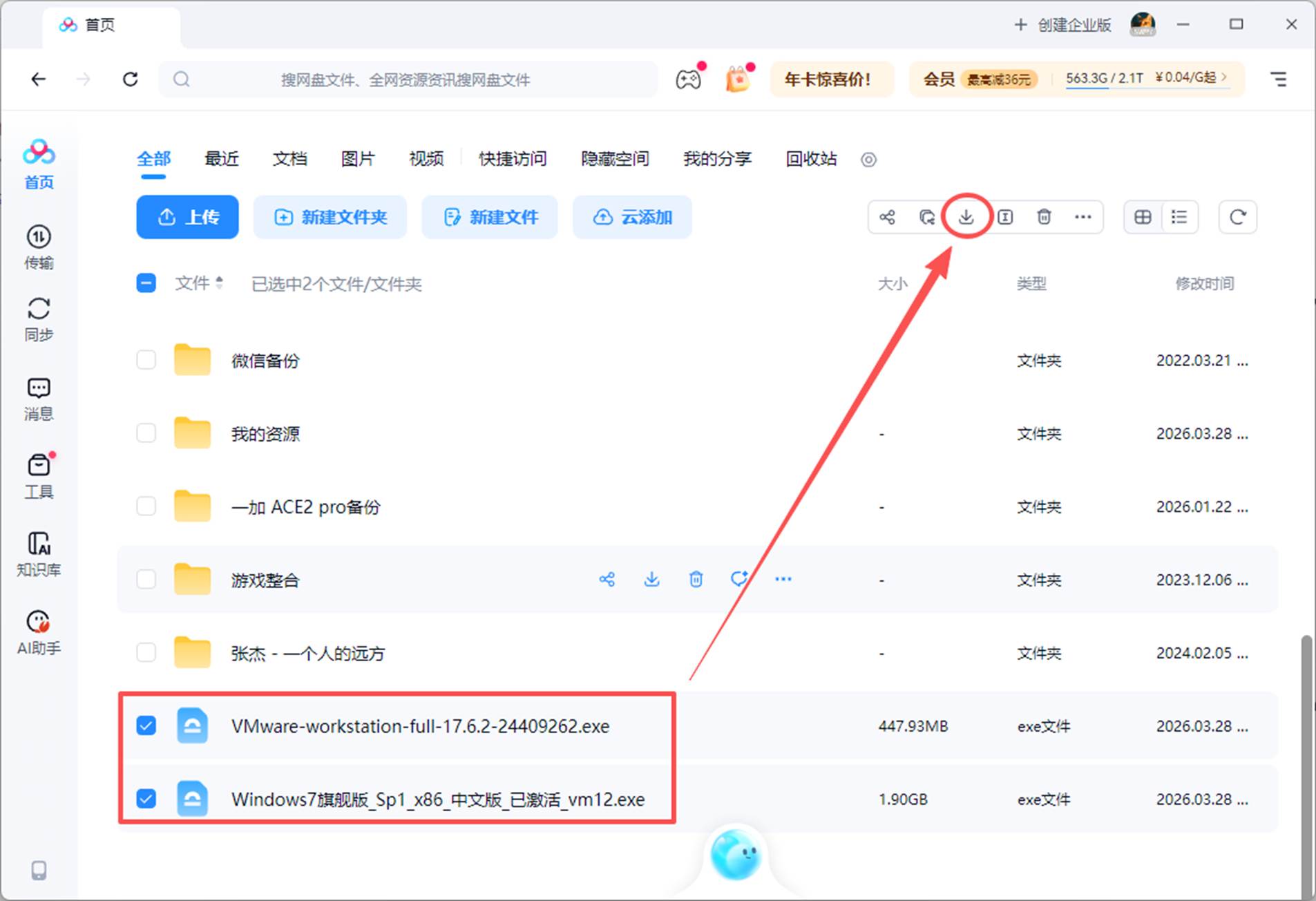Click the game controller icon near the search bar
The width and height of the screenshot is (1316, 901).
pyautogui.click(x=689, y=79)
